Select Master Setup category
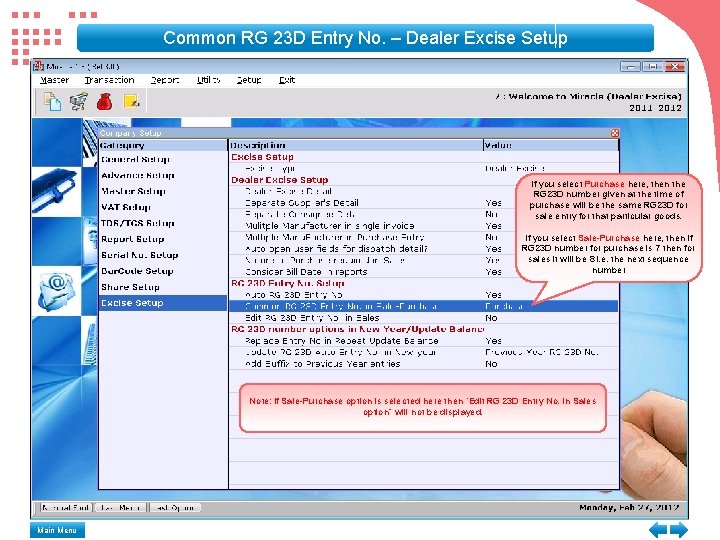This screenshot has width=720, height=540. (163, 191)
